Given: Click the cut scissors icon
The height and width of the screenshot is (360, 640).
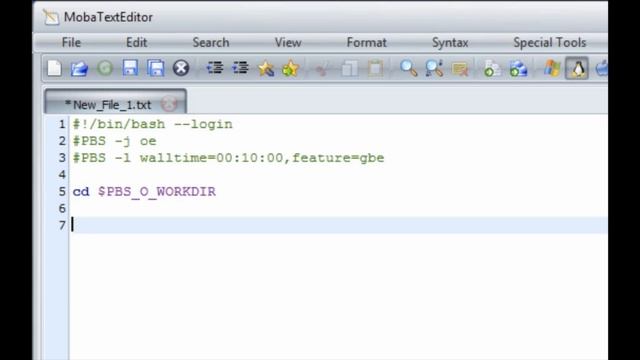Looking at the screenshot, I should tap(322, 69).
